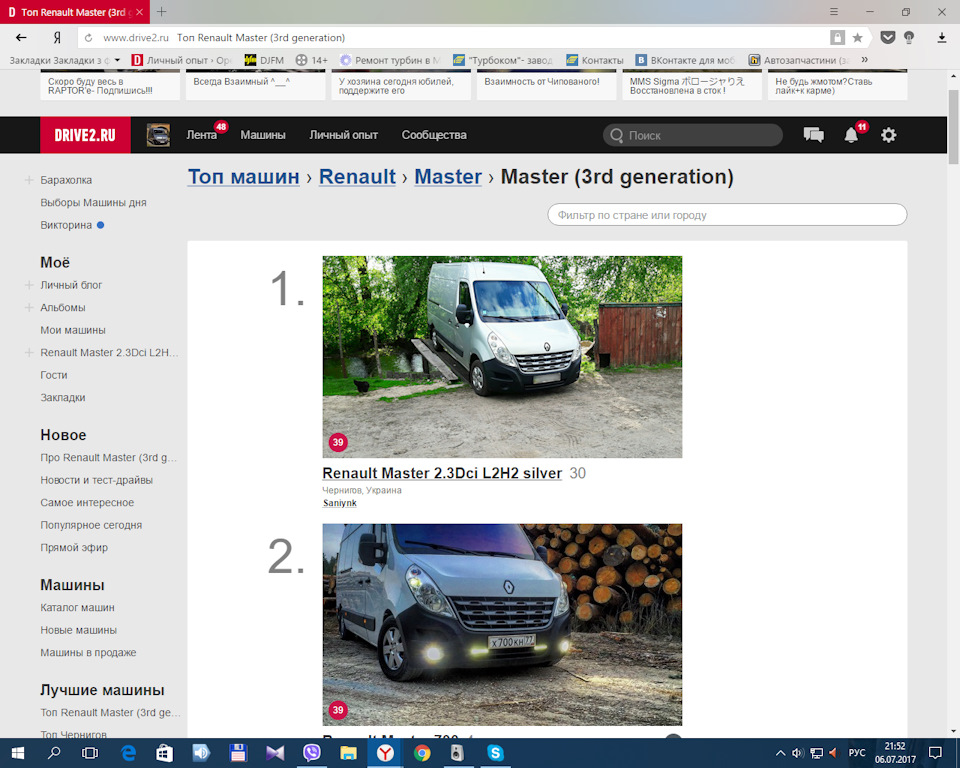Click the lock icon in address bar
Image resolution: width=960 pixels, height=768 pixels.
(x=838, y=37)
